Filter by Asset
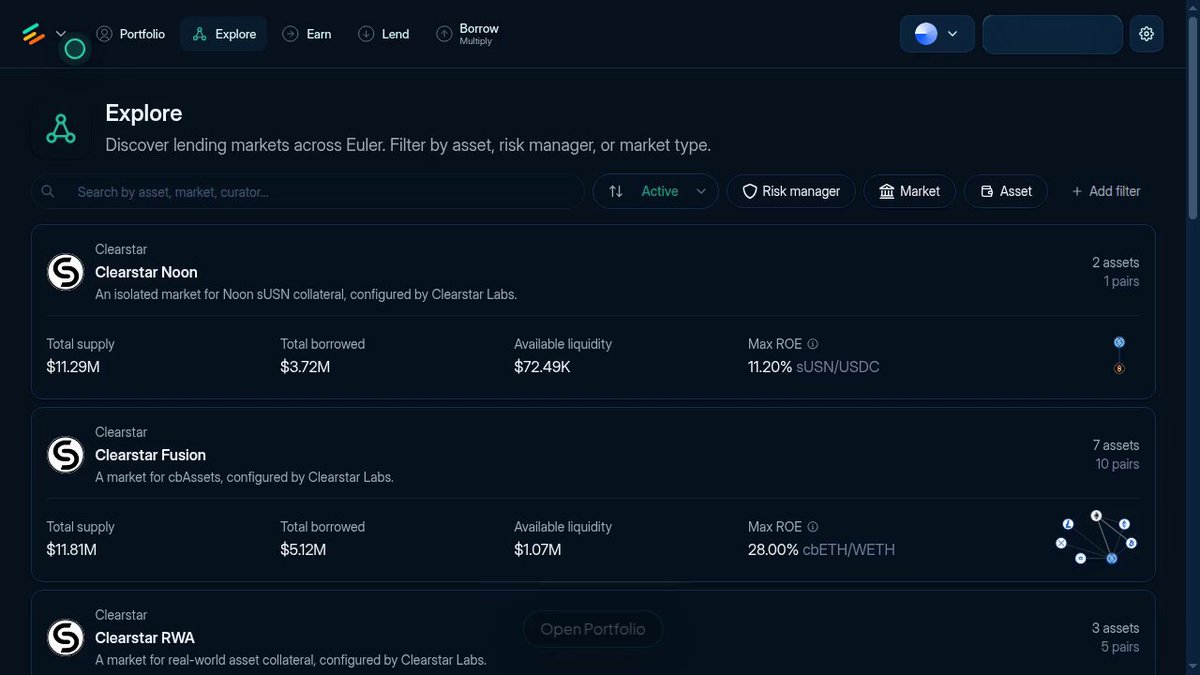Viewport: 1200px width, 675px height. pos(1006,191)
